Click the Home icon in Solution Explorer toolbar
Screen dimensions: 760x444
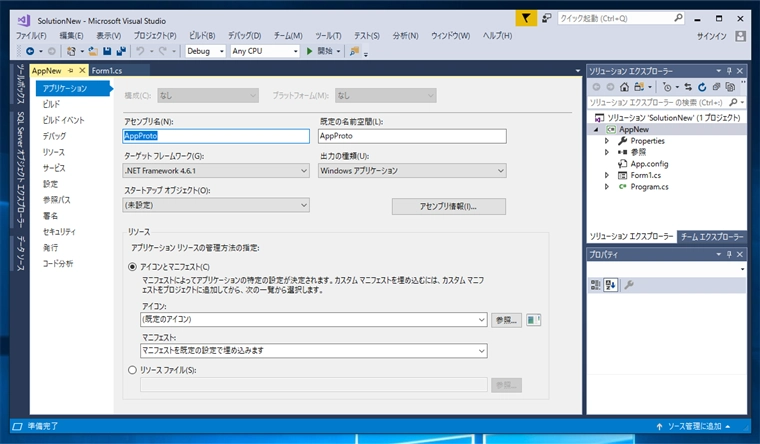click(624, 87)
